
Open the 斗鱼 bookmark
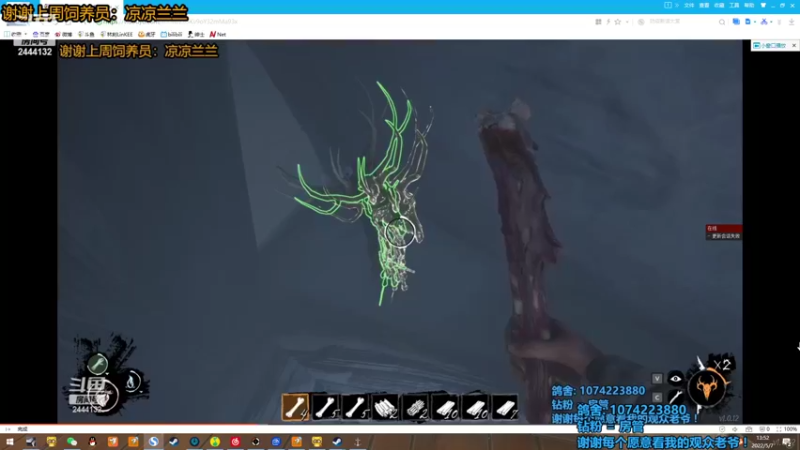(x=86, y=34)
